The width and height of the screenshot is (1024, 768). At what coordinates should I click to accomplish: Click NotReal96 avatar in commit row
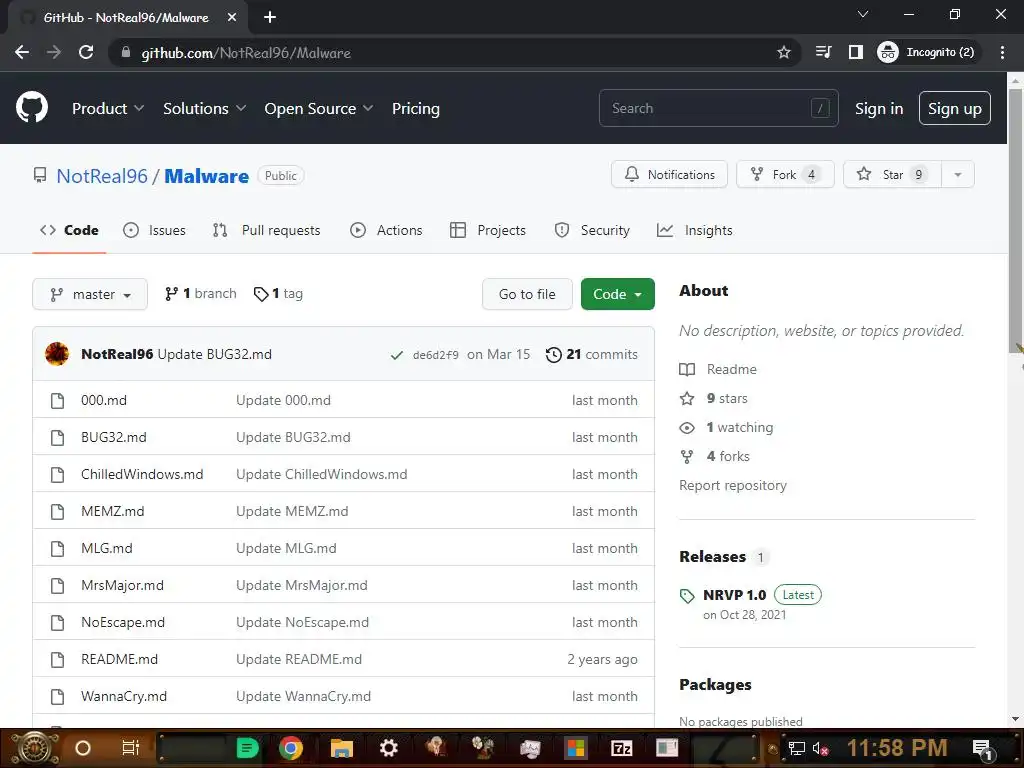click(x=57, y=354)
